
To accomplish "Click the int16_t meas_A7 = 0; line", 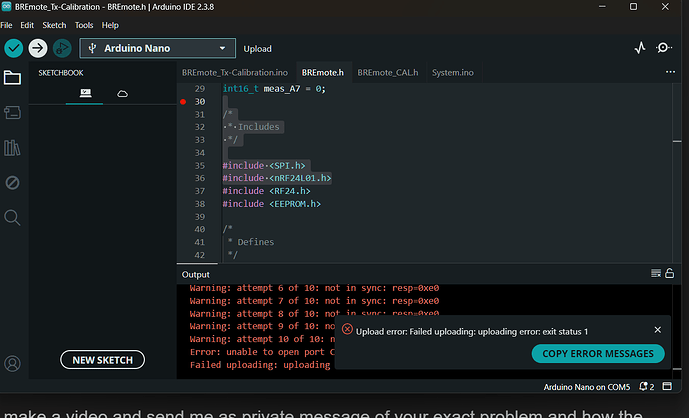I will [x=274, y=89].
